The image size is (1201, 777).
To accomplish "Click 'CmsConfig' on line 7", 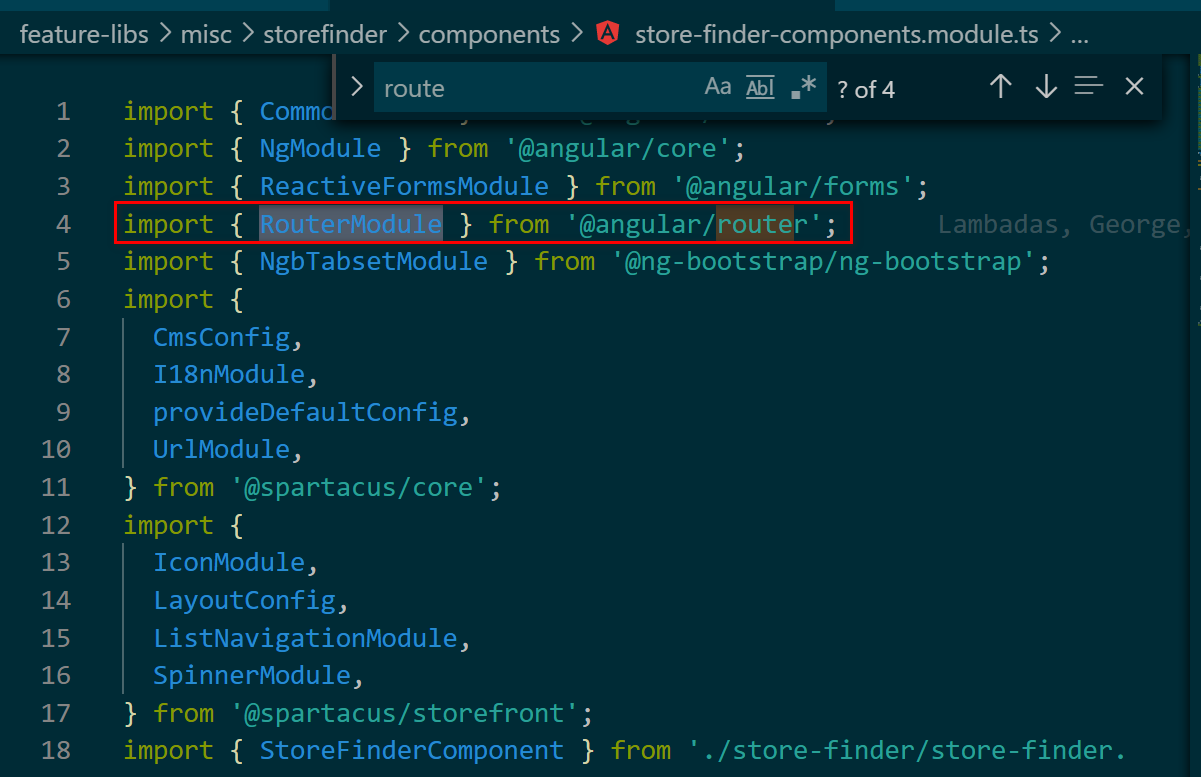I will [x=222, y=337].
